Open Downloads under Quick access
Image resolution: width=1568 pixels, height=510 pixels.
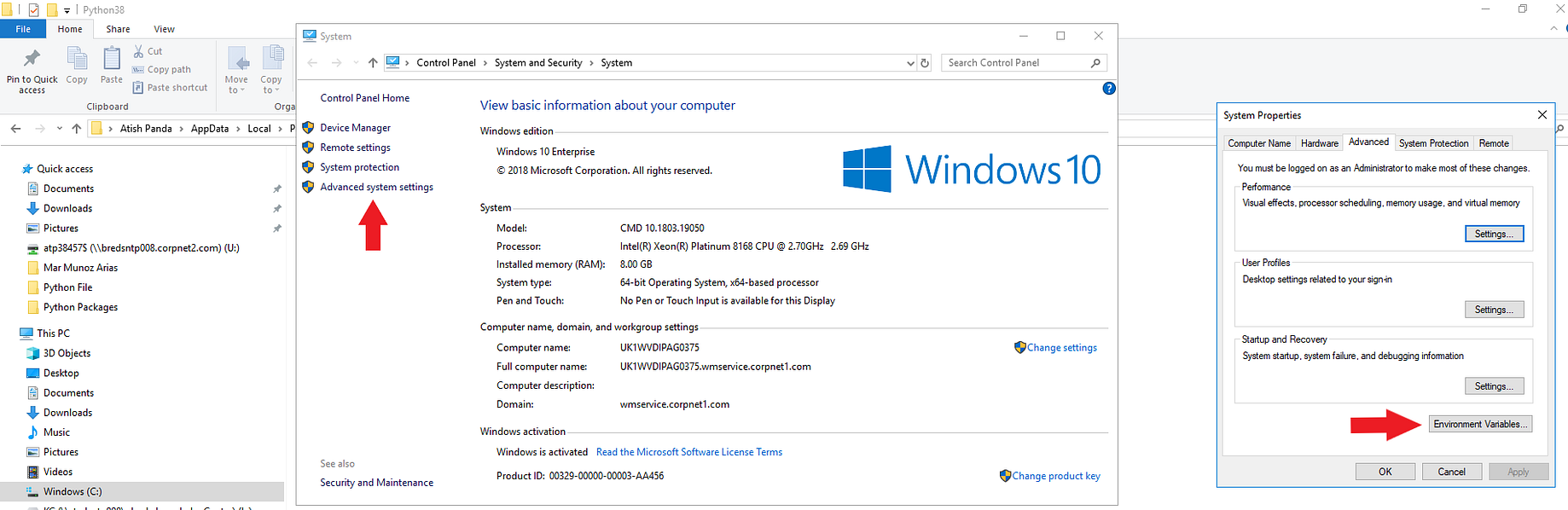(x=67, y=208)
